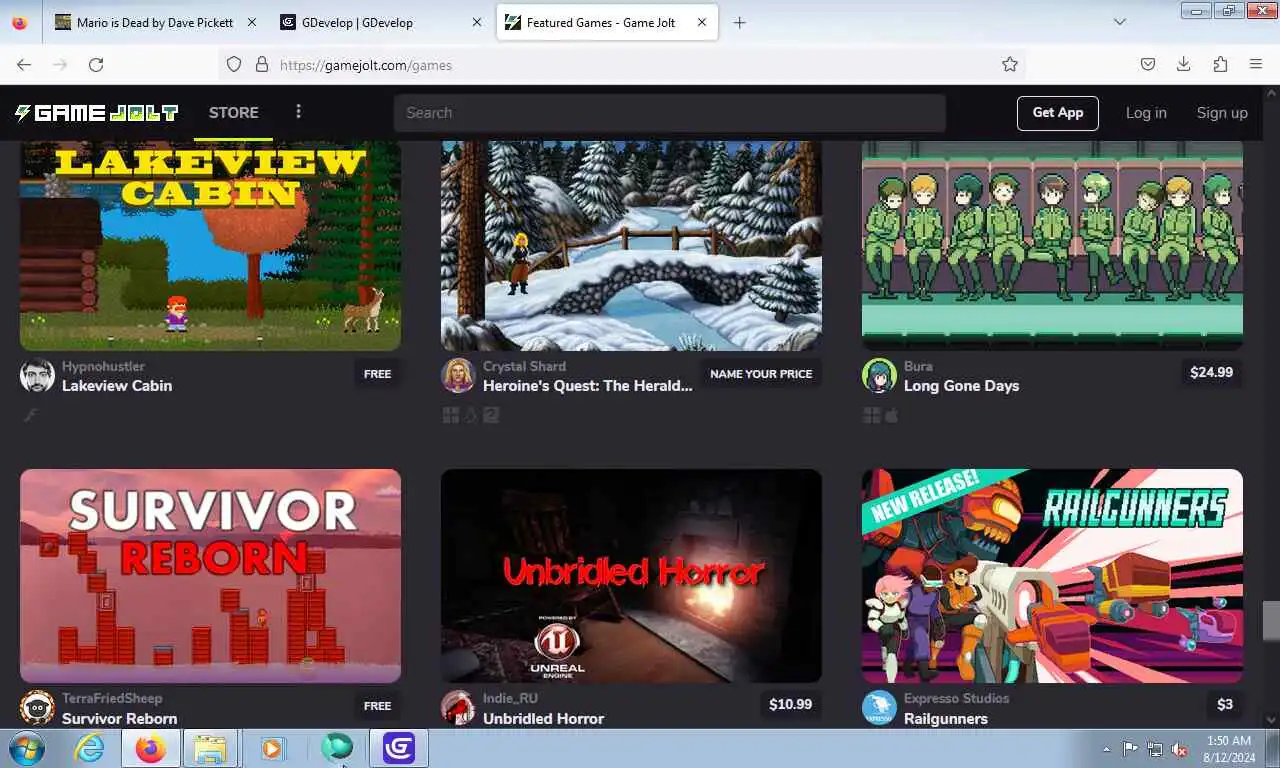1280x768 pixels.
Task: Reload the page with refresh icon
Action: tap(96, 64)
